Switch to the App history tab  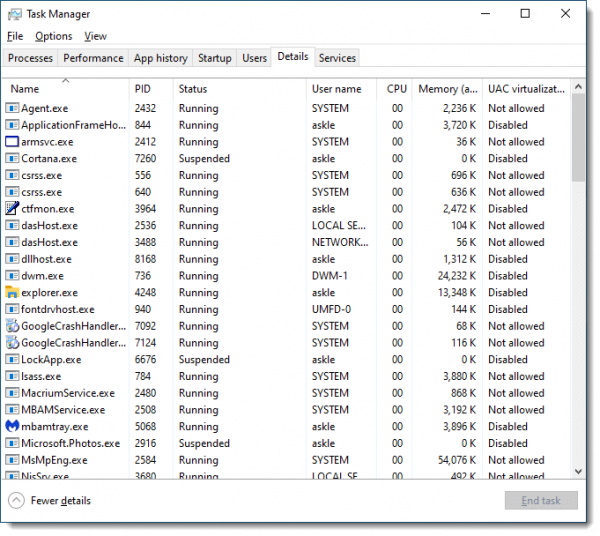click(161, 58)
